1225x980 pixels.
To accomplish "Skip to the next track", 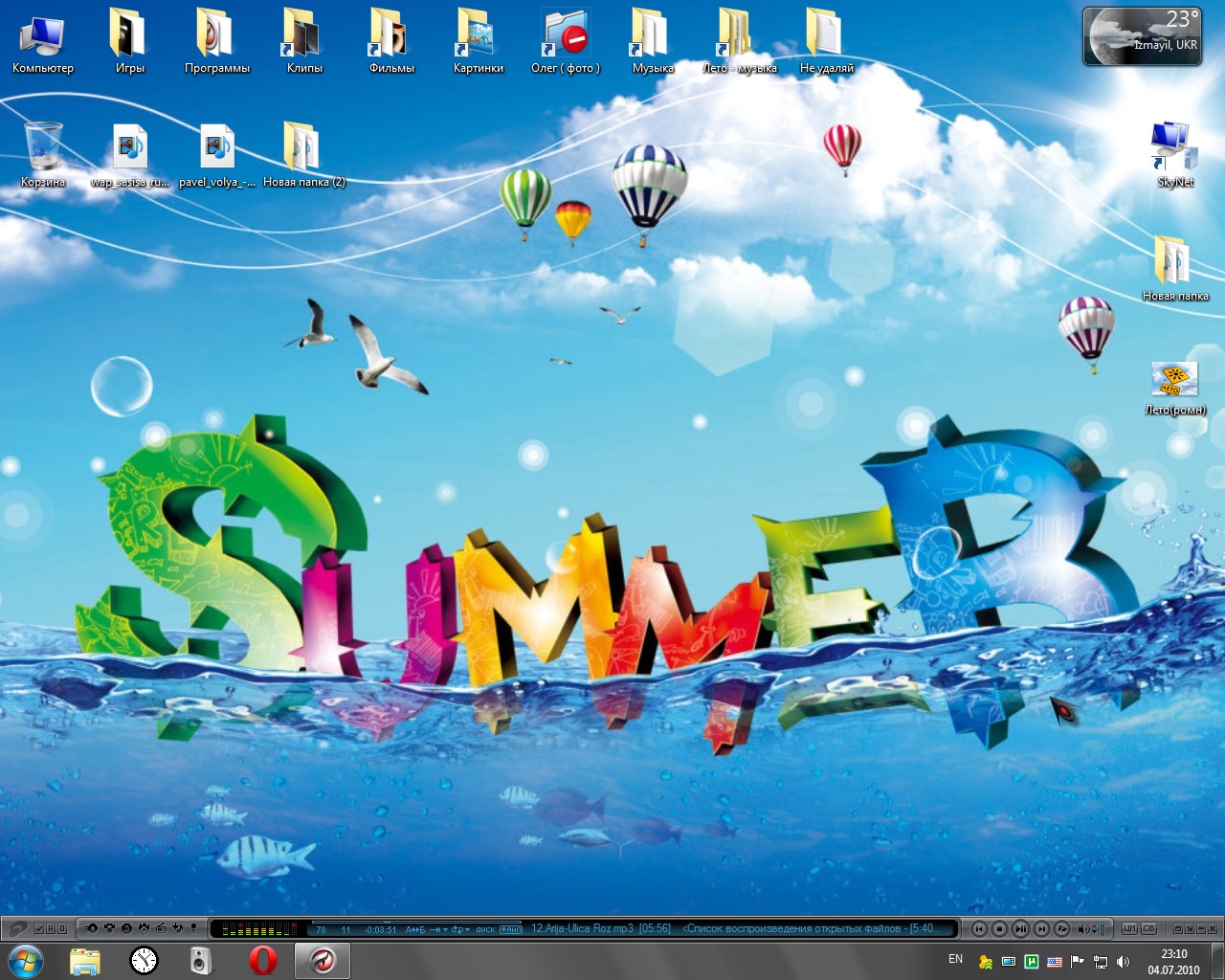I will (x=1041, y=928).
